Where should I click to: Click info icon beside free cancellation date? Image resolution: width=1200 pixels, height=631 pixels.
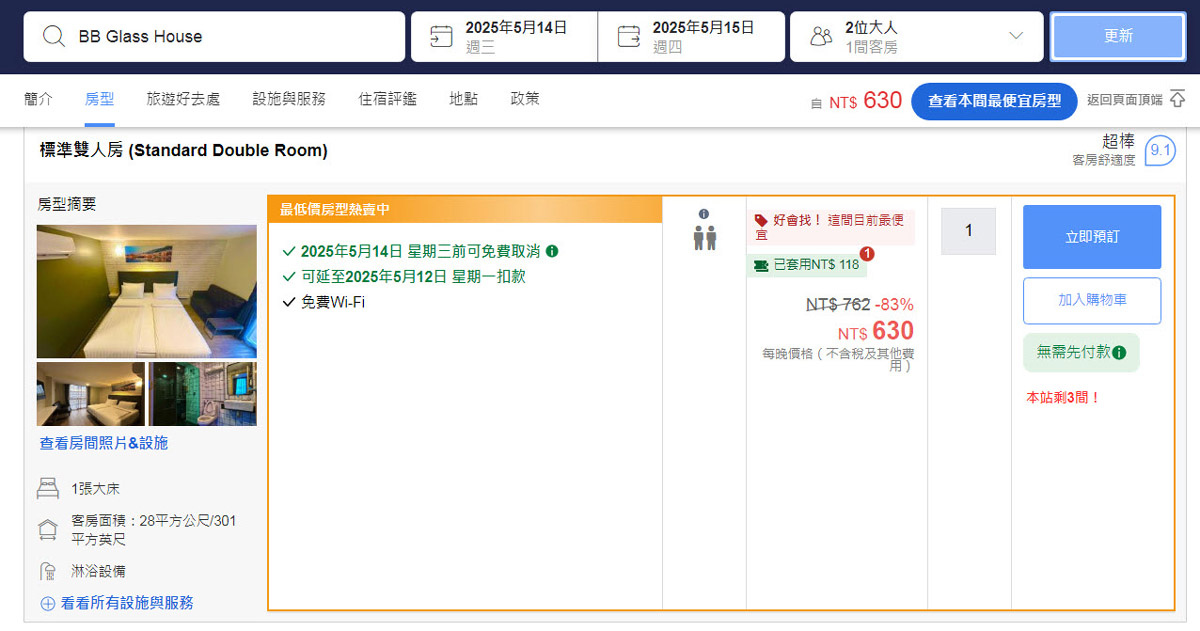[x=552, y=251]
